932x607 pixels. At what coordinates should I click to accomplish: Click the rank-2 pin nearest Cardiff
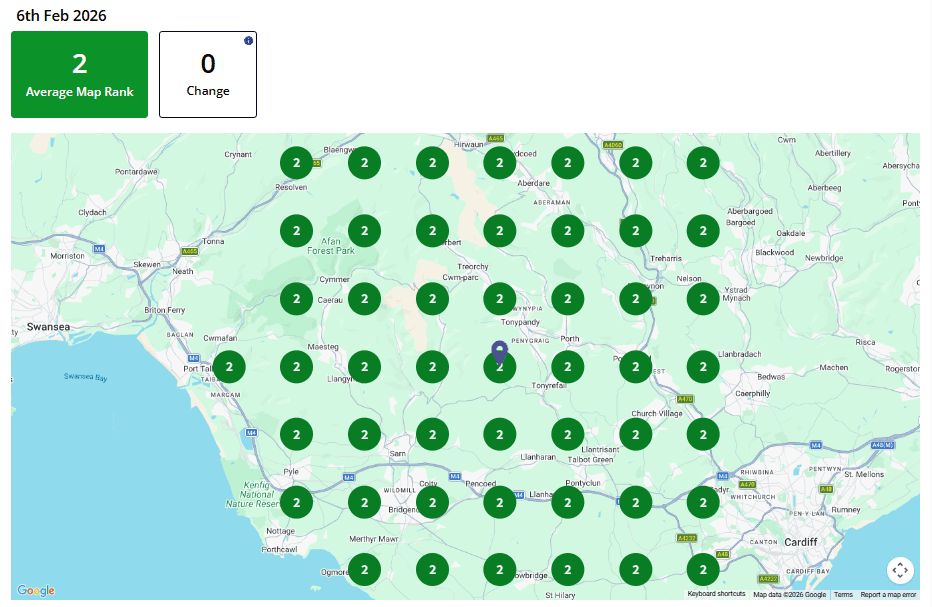click(703, 570)
